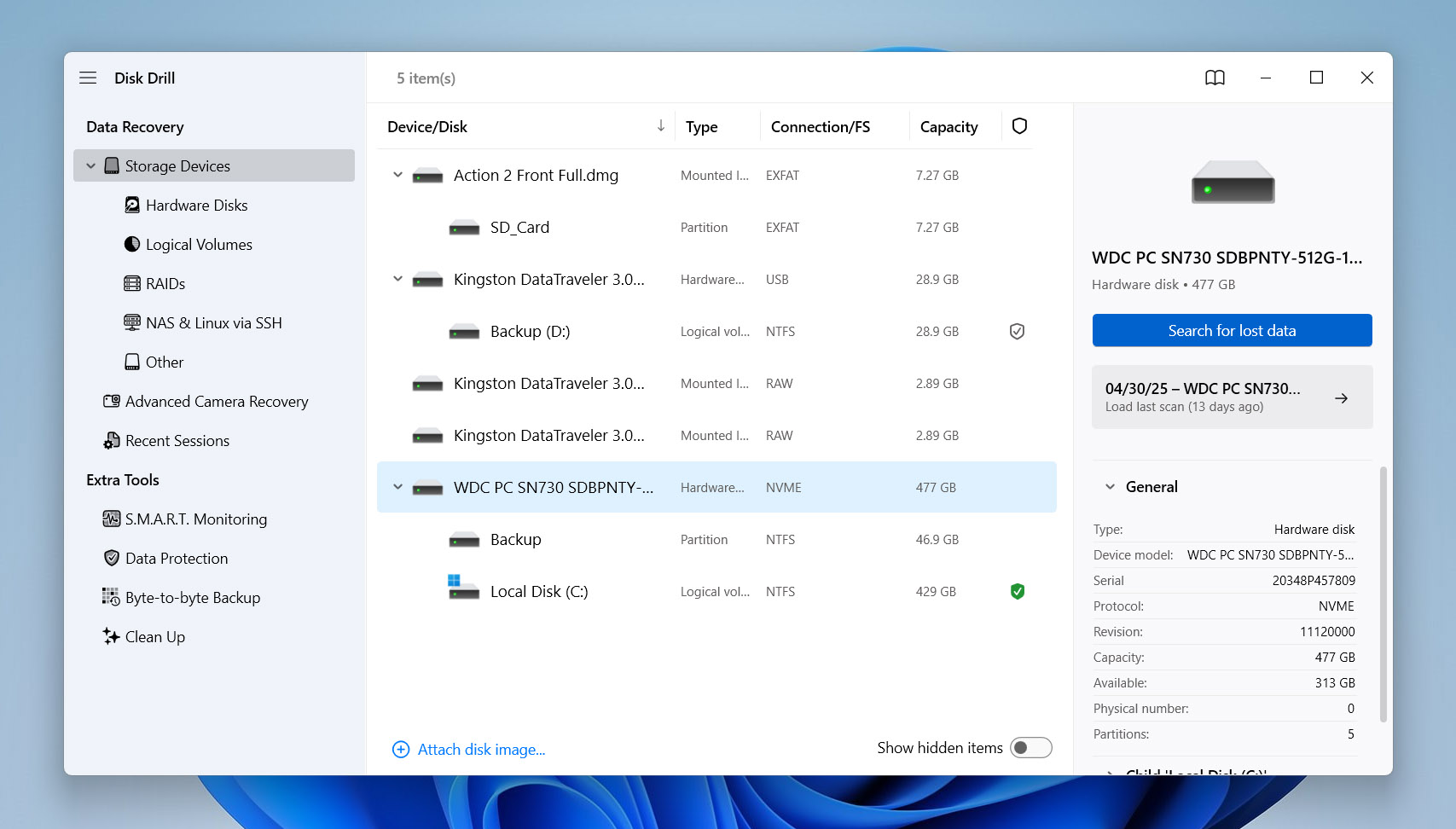This screenshot has height=829, width=1456.
Task: Click the Data Recovery section heading
Action: click(135, 127)
